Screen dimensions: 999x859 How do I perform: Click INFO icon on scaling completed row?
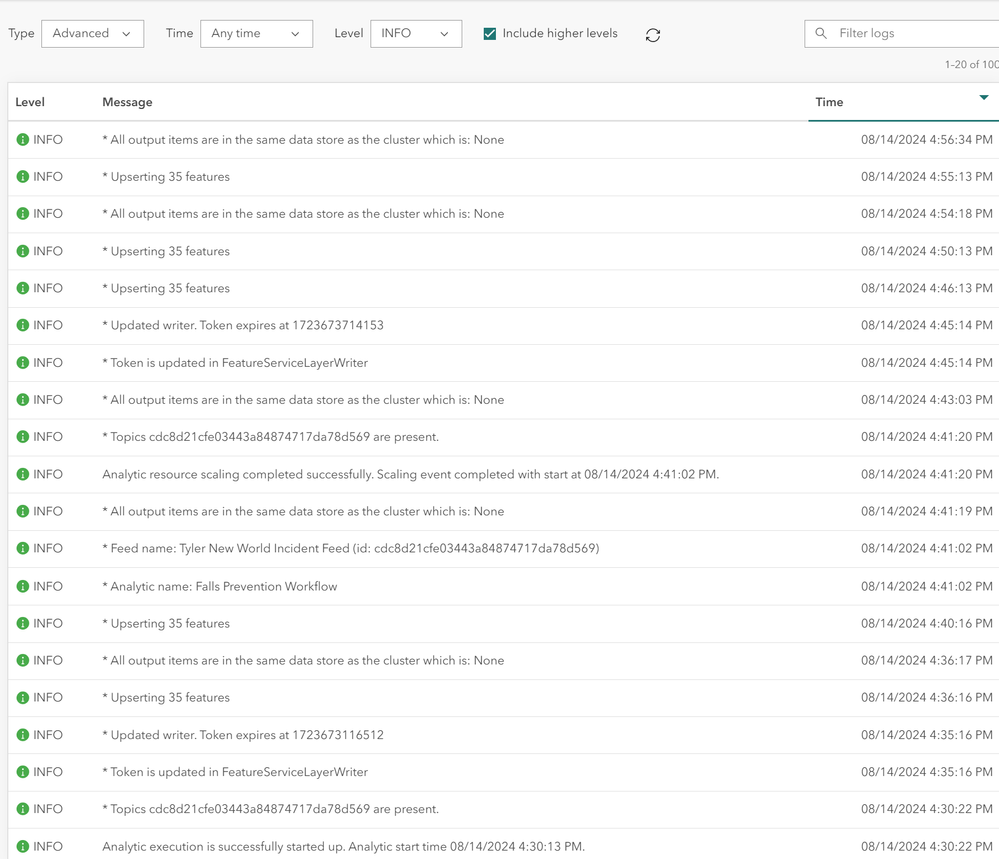point(23,475)
